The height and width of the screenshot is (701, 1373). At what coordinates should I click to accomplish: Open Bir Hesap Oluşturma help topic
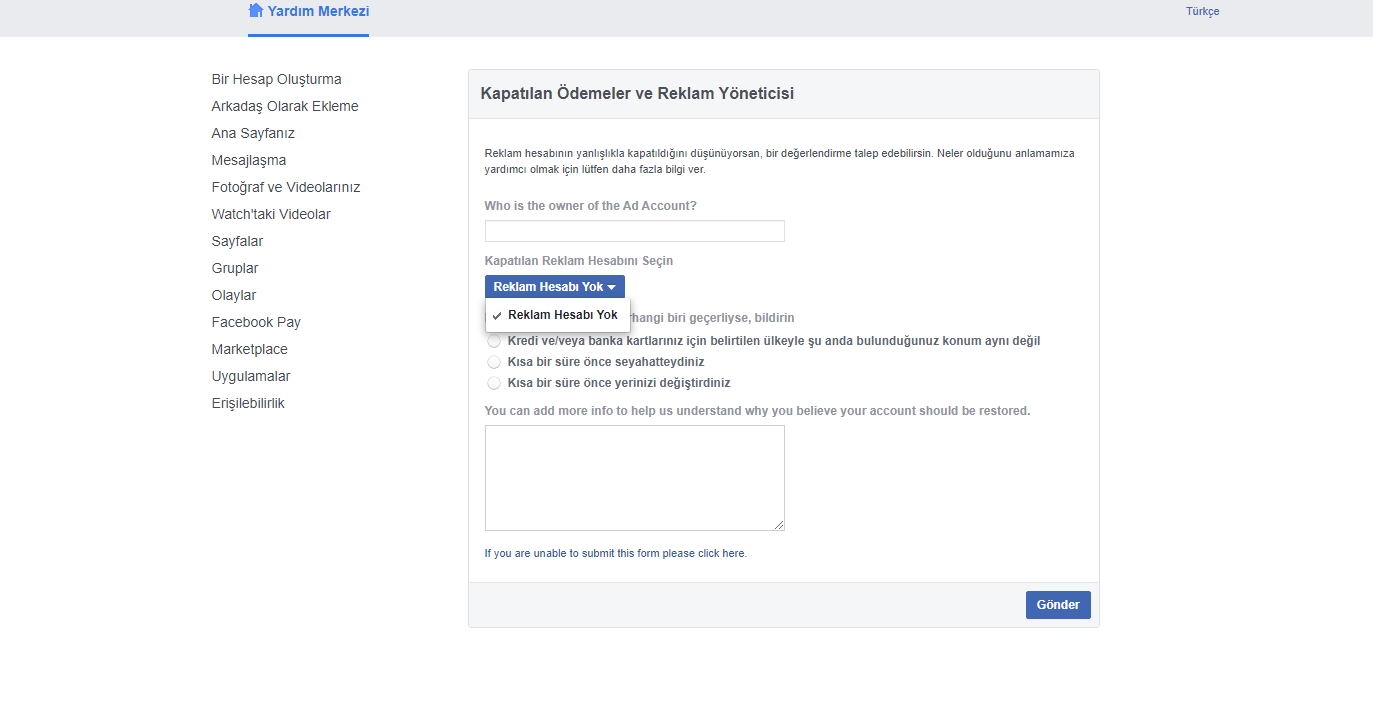(276, 79)
